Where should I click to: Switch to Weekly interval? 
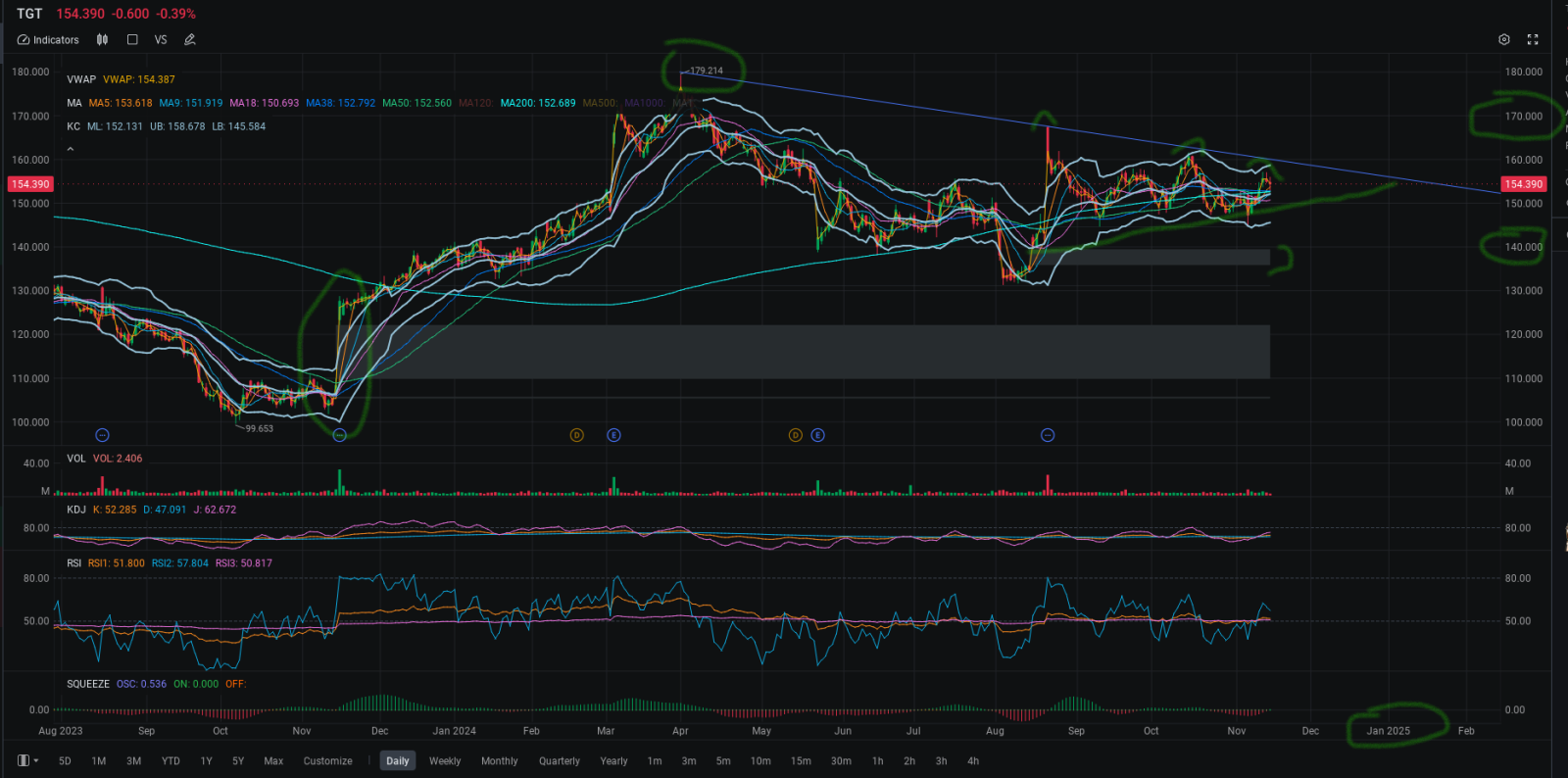pyautogui.click(x=445, y=761)
